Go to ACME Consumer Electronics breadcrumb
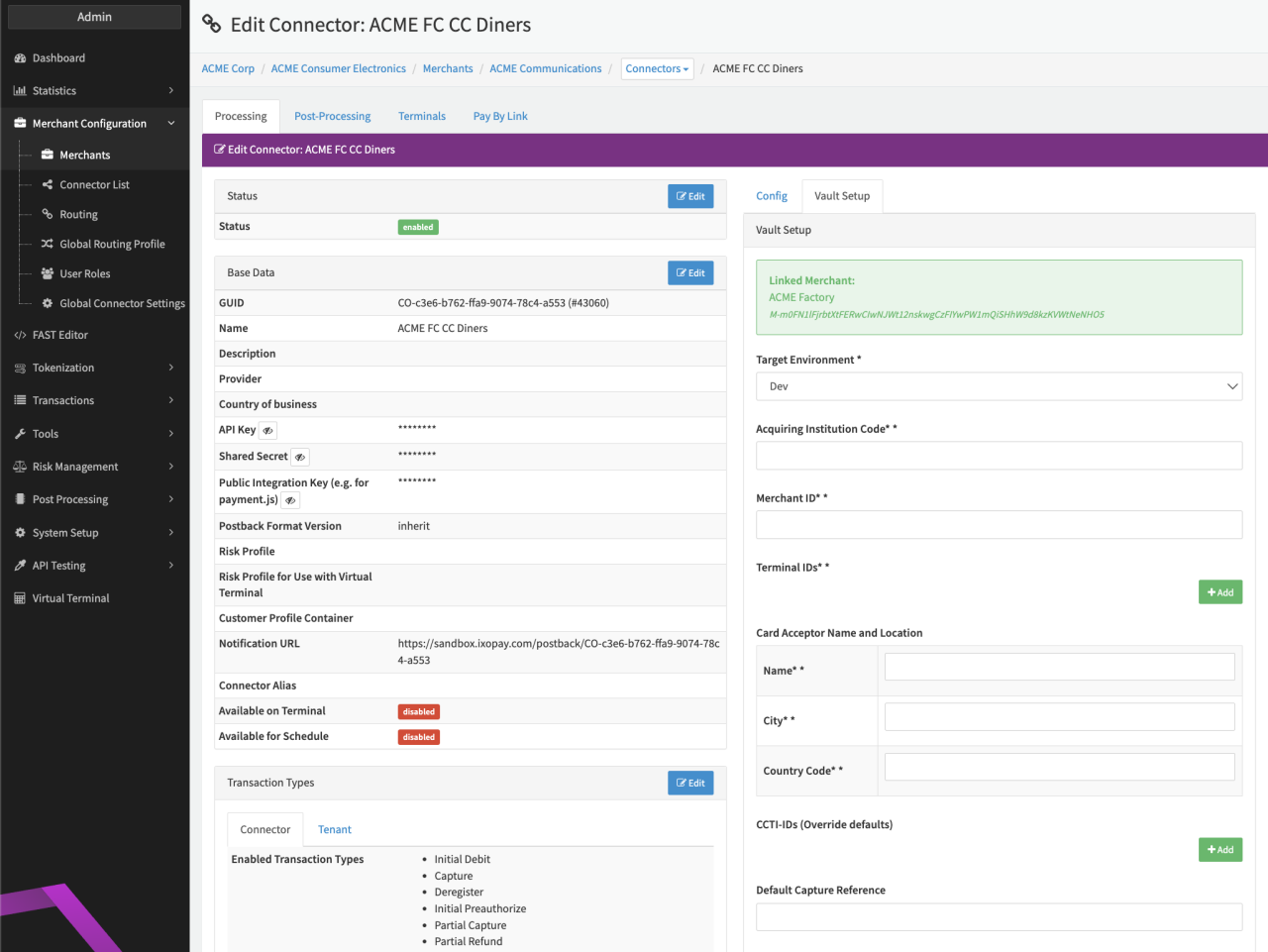The height and width of the screenshot is (952, 1268). coord(338,69)
